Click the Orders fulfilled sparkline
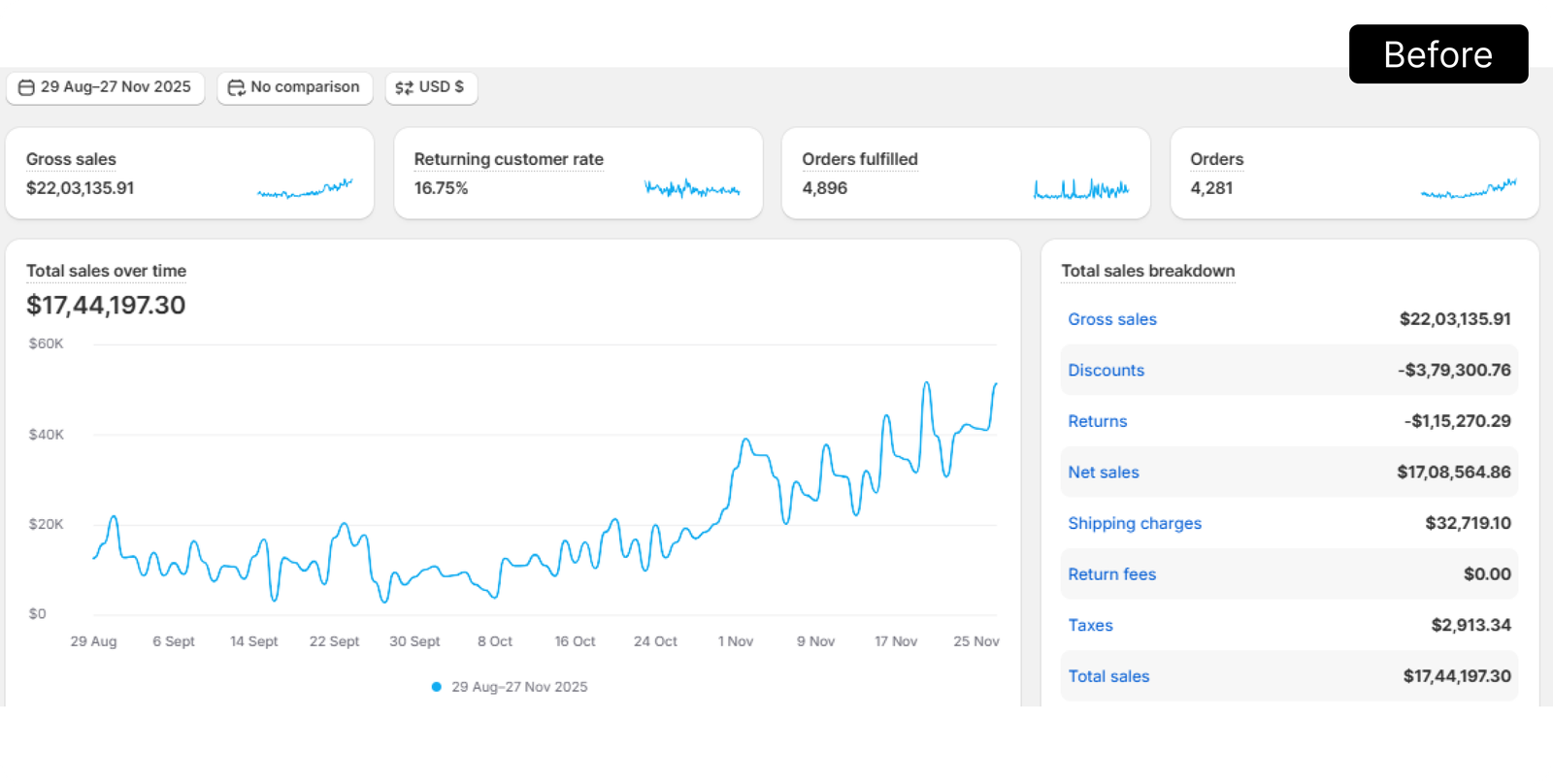Screen dimensions: 1553x784 pos(1081,188)
